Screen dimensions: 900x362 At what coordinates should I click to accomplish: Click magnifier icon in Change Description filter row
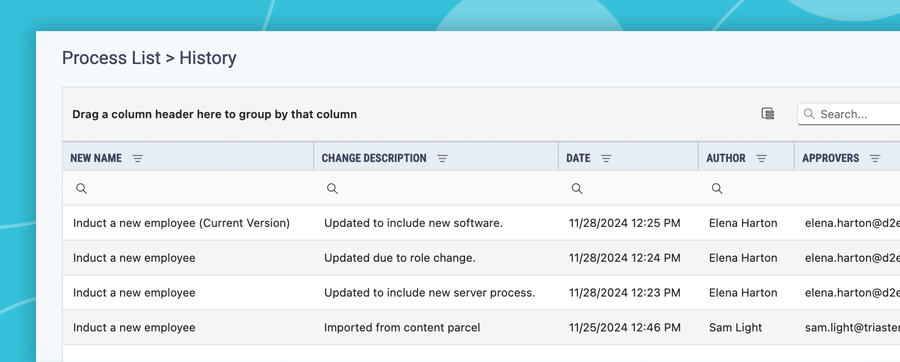coord(332,188)
